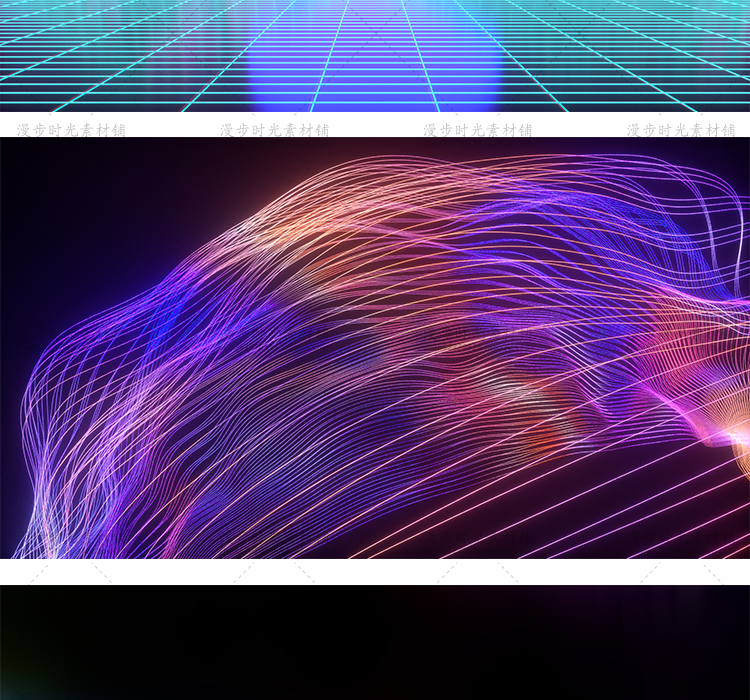Click the white strip below the wave image
The height and width of the screenshot is (700, 750).
point(375,571)
